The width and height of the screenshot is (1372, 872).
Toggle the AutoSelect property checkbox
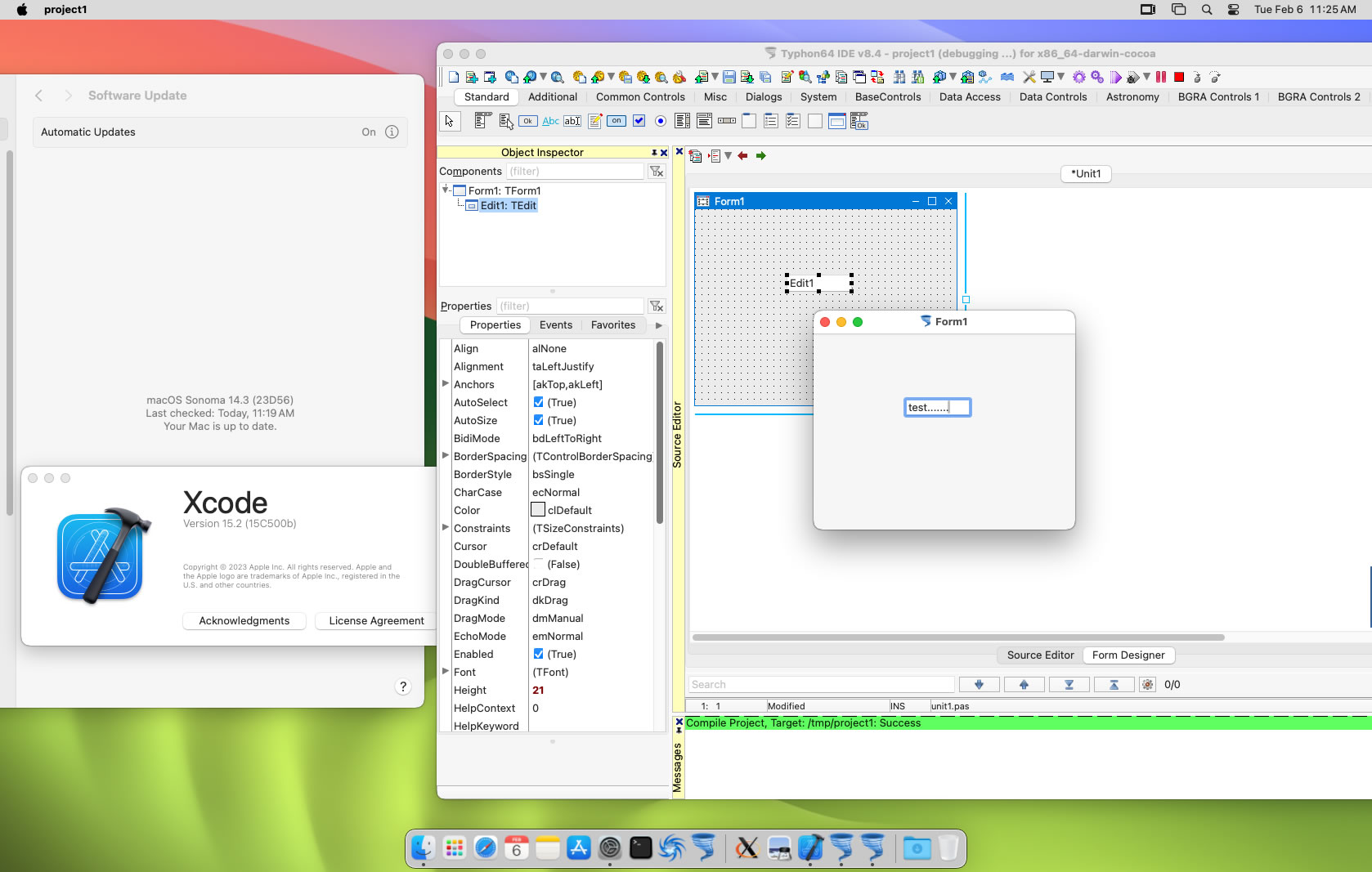pos(538,402)
